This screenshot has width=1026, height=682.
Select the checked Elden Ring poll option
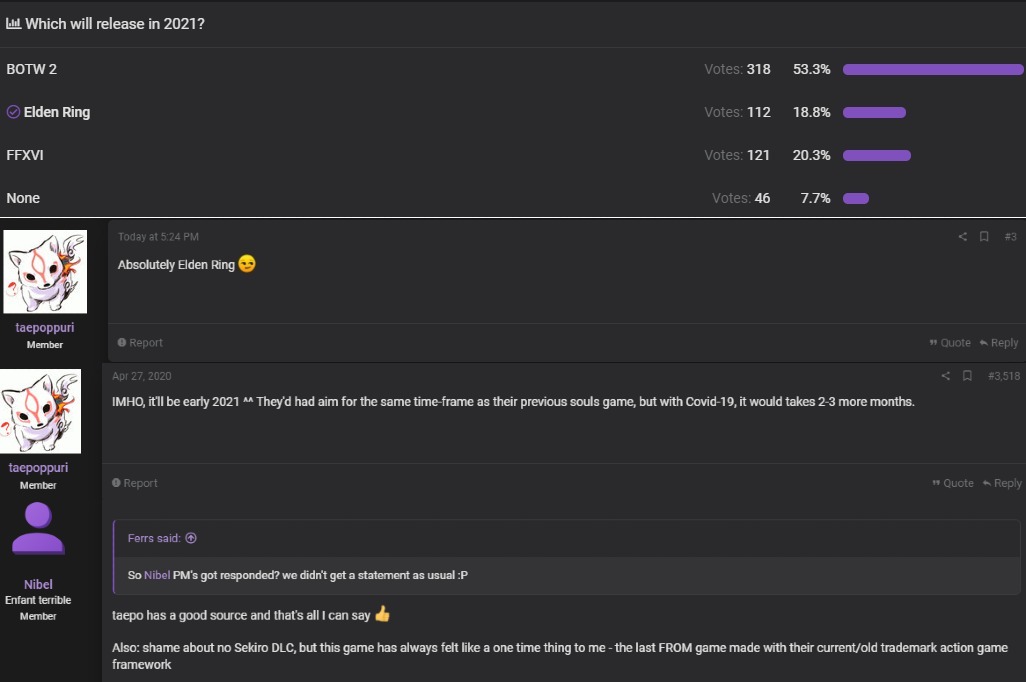(x=48, y=112)
